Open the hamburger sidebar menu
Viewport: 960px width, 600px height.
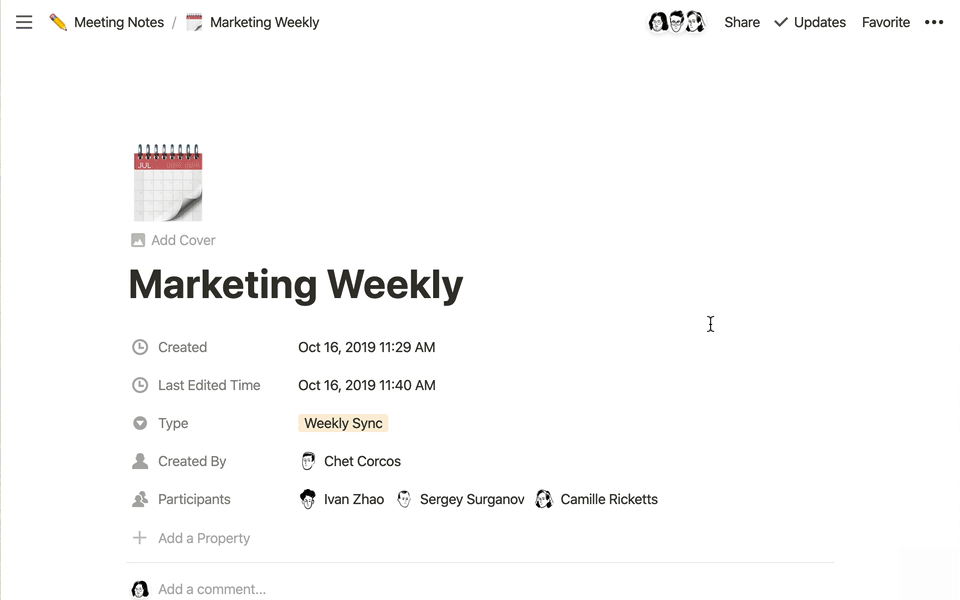pos(24,22)
